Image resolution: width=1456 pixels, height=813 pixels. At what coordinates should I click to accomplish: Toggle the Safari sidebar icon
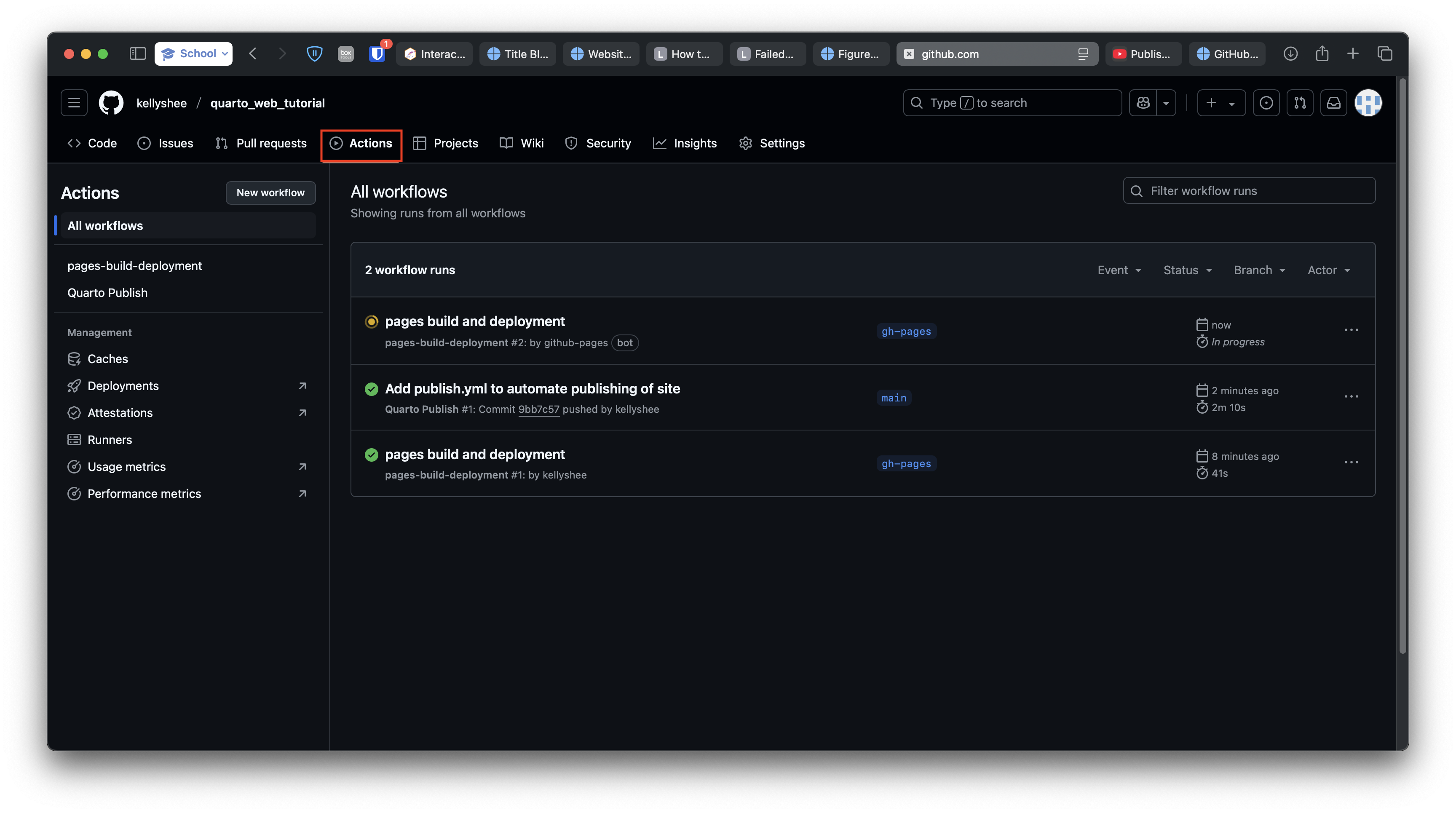tap(137, 53)
